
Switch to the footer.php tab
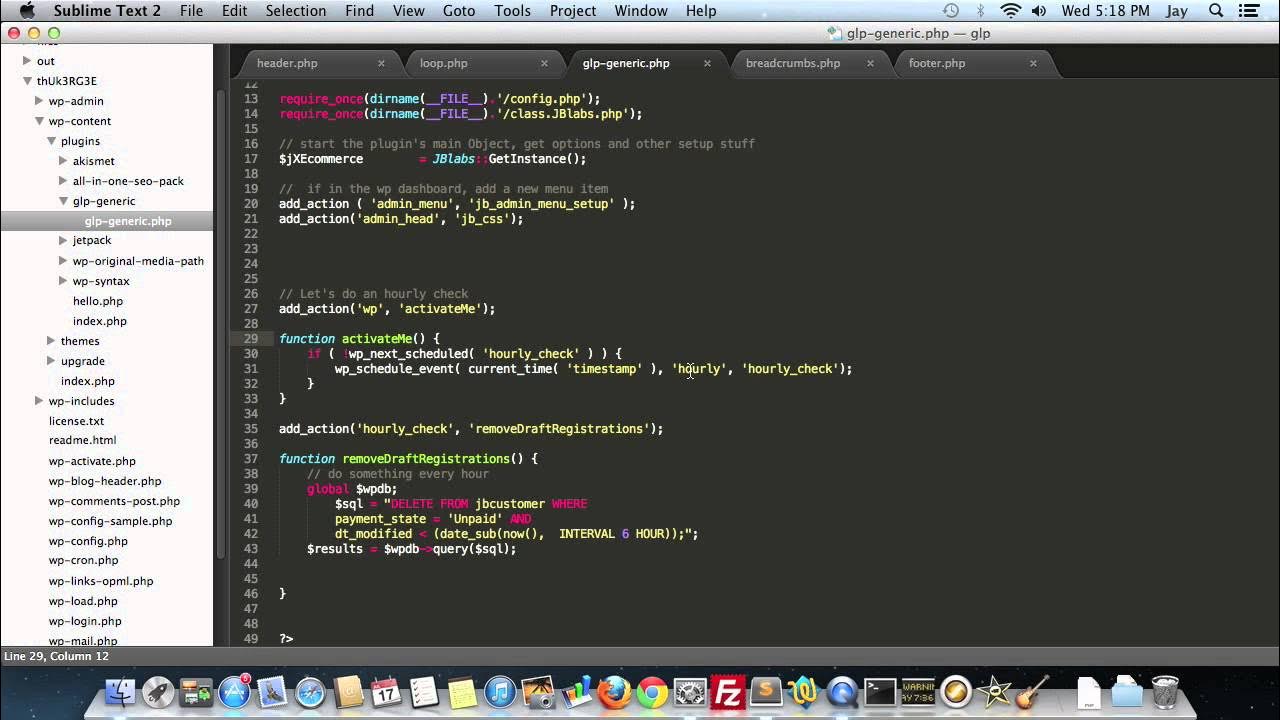coord(936,63)
